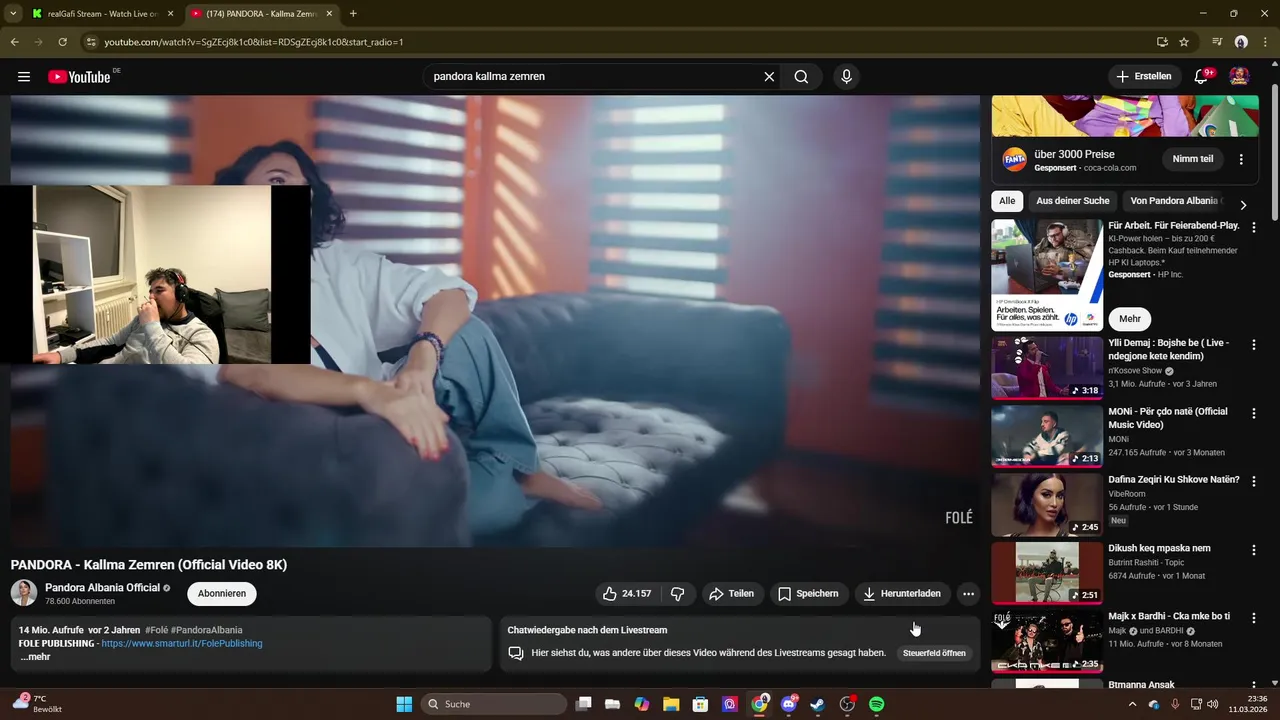Reload the page in Chrome
1280x720 pixels.
[62, 42]
